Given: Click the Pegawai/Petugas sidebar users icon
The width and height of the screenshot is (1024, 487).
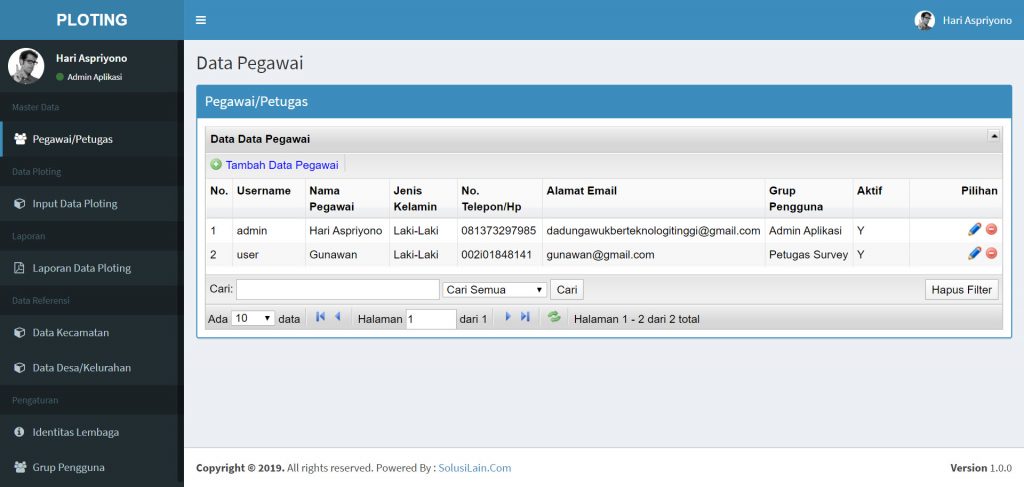Looking at the screenshot, I should pos(20,139).
